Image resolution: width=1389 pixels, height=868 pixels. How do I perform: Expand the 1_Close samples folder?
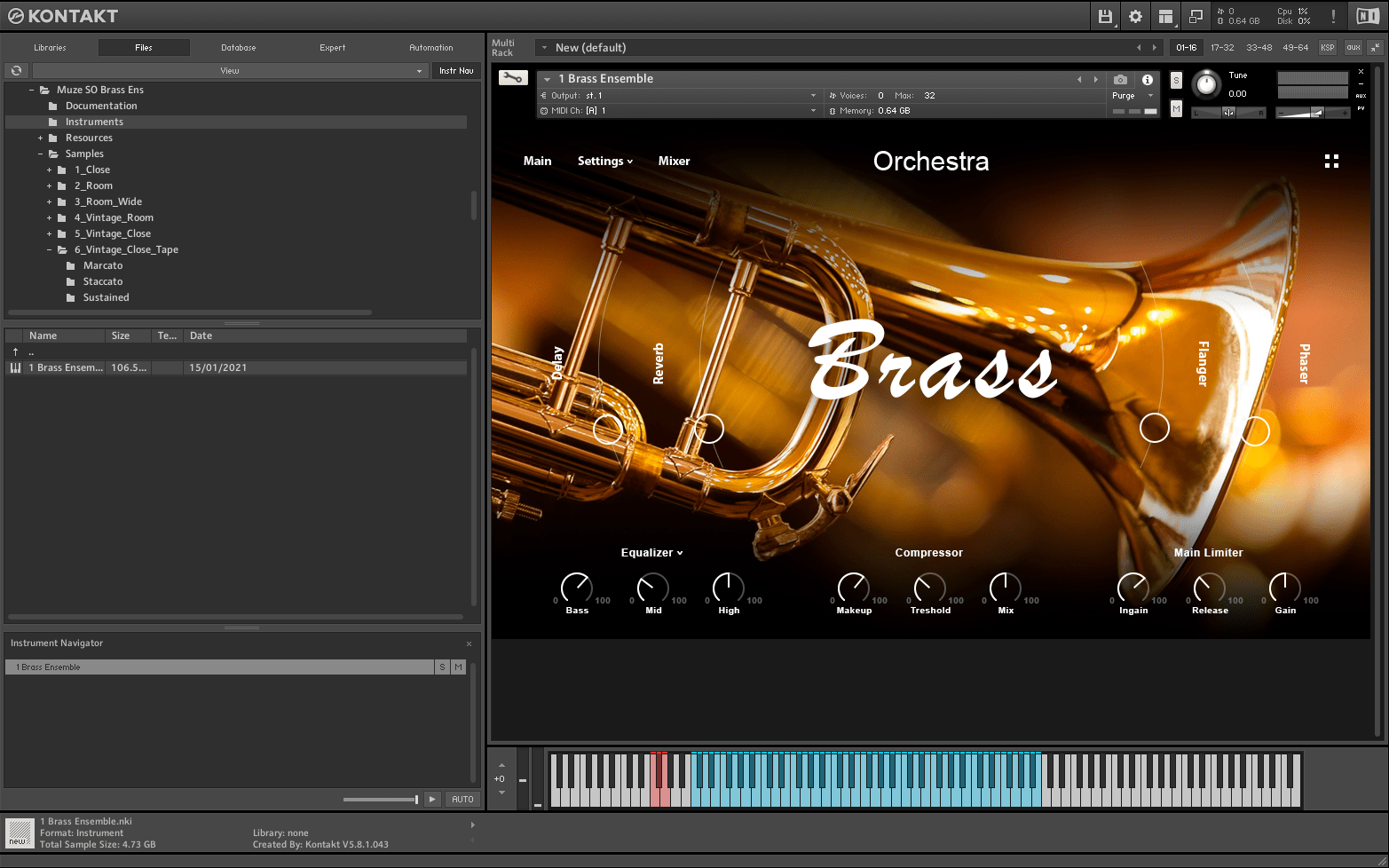coord(49,170)
